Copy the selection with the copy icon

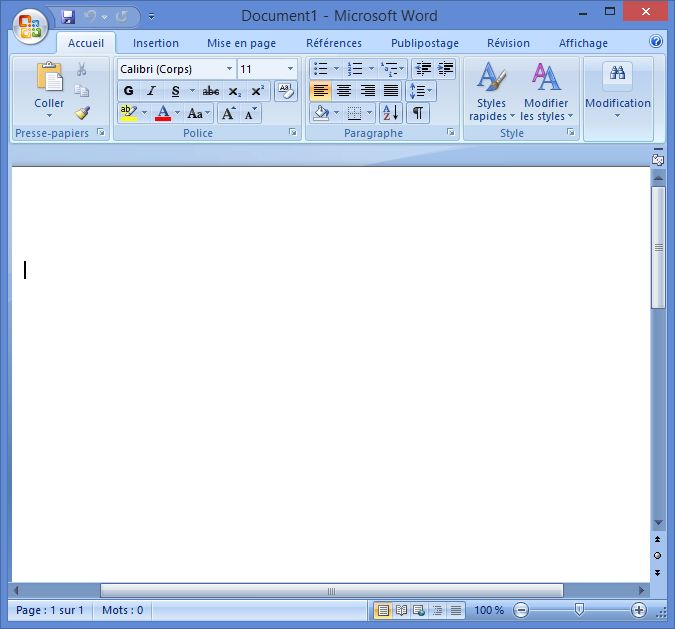tap(81, 90)
